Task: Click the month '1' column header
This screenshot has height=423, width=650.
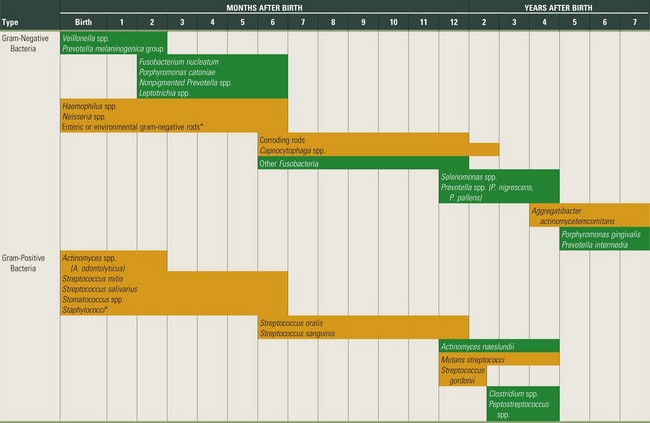Action: 121,22
